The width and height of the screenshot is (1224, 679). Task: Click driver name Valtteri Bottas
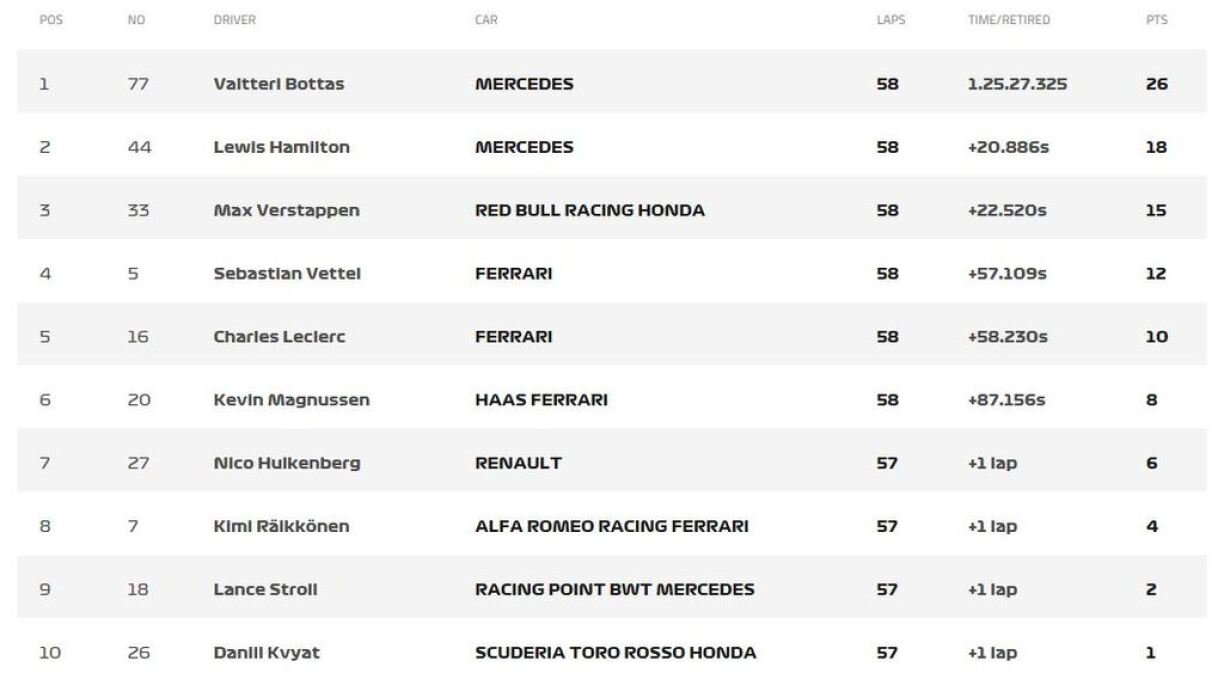(x=279, y=84)
